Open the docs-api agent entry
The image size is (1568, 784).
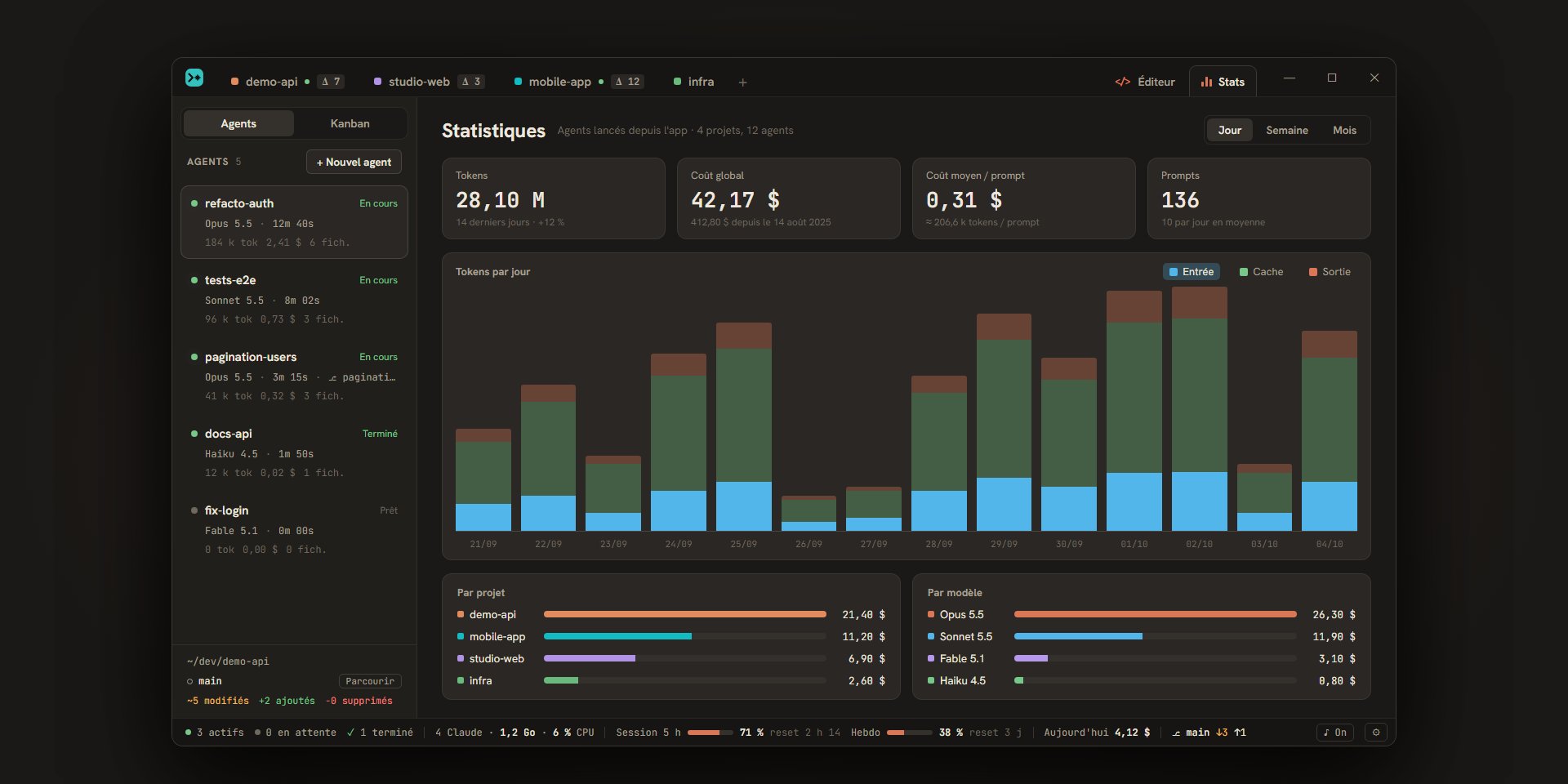tap(294, 452)
